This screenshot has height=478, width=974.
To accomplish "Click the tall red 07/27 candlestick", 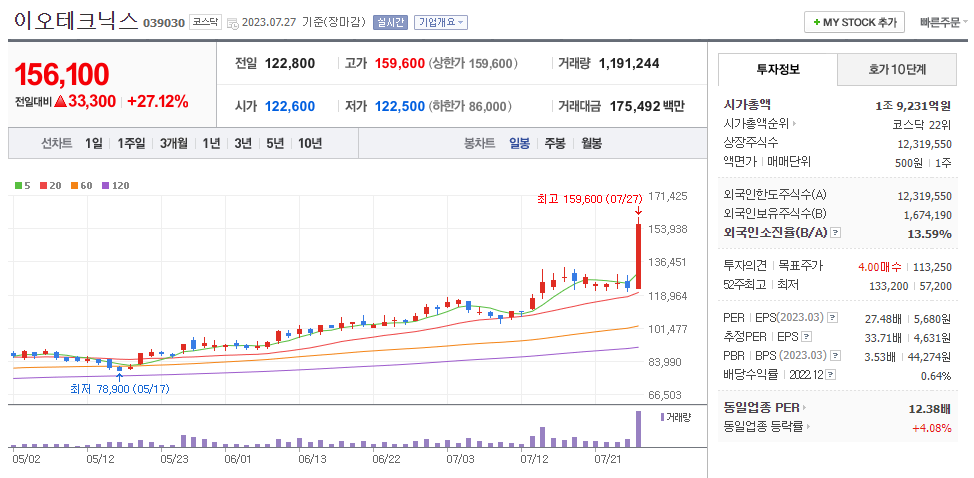I will tap(638, 256).
